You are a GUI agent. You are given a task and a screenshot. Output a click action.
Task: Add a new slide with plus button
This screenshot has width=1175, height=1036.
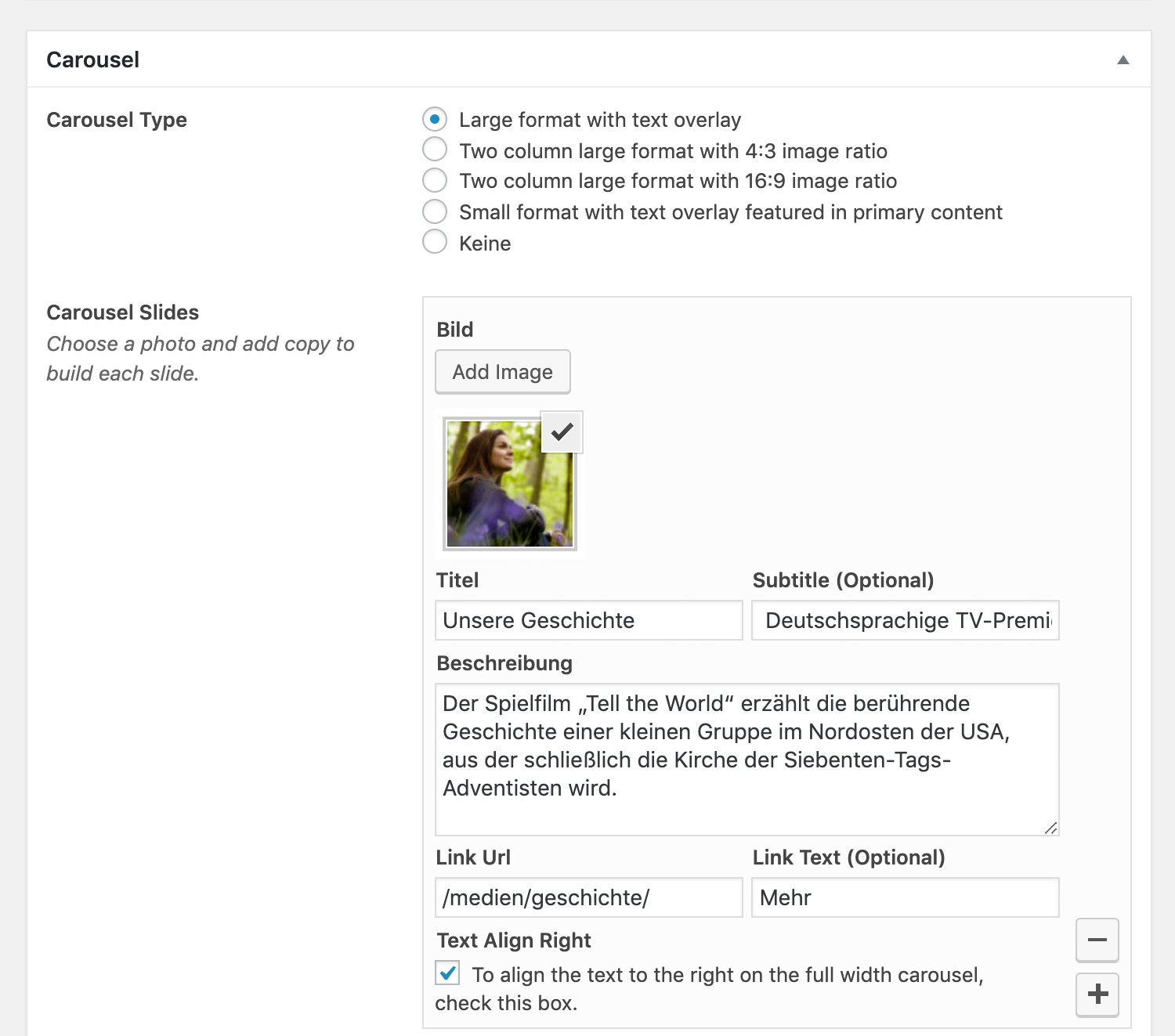[1097, 994]
